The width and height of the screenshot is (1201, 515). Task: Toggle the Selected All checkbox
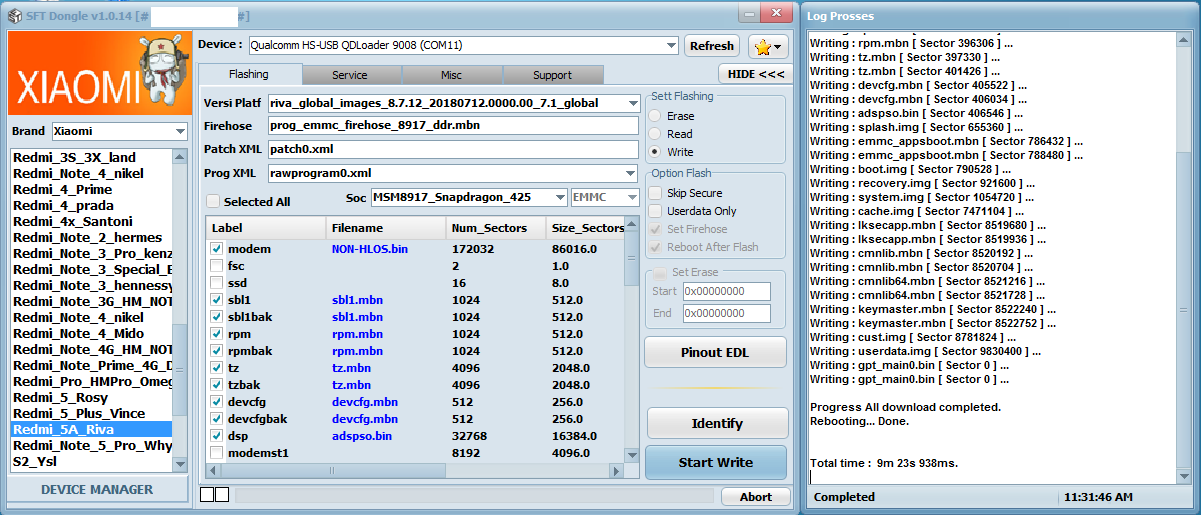[212, 201]
